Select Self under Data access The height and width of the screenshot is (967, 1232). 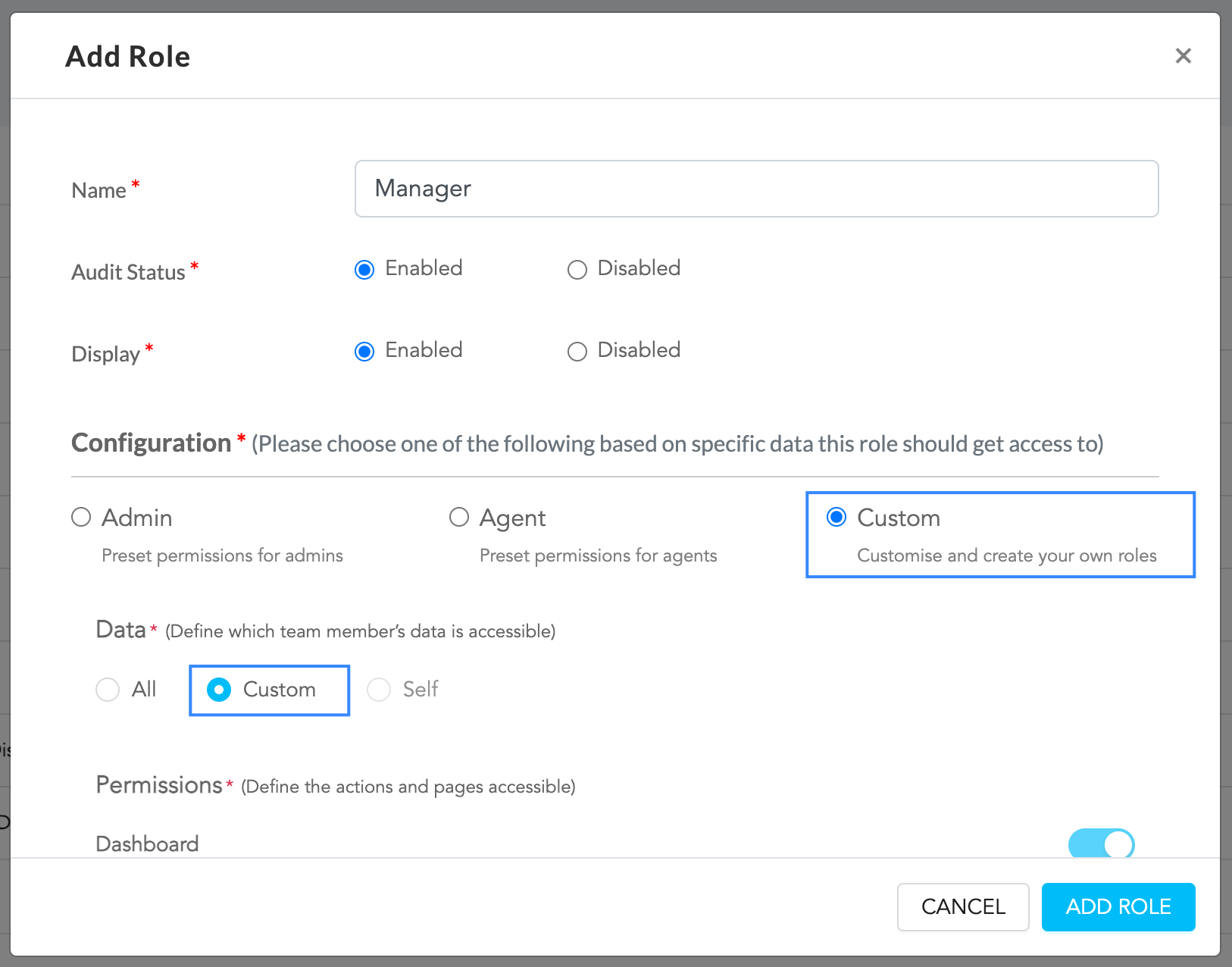pyautogui.click(x=379, y=690)
